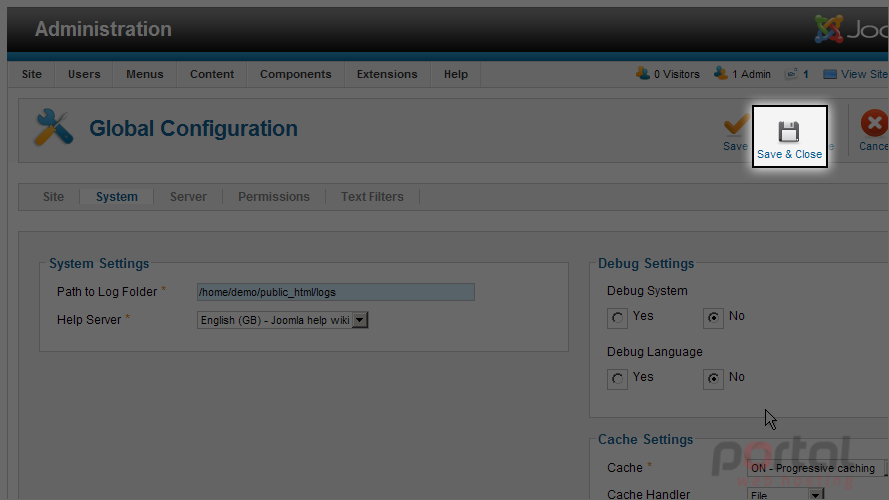Click the Global Configuration tools icon

53,127
